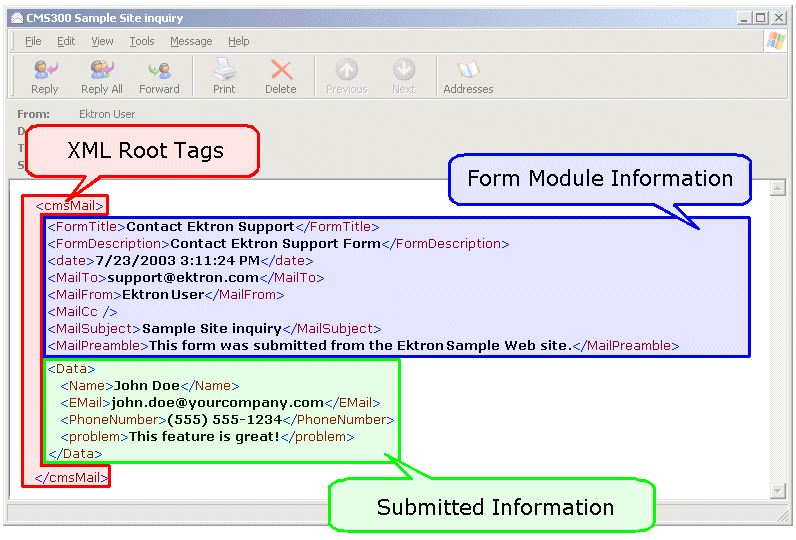Click the envelope icon in the title bar
The height and width of the screenshot is (540, 796).
[17, 18]
